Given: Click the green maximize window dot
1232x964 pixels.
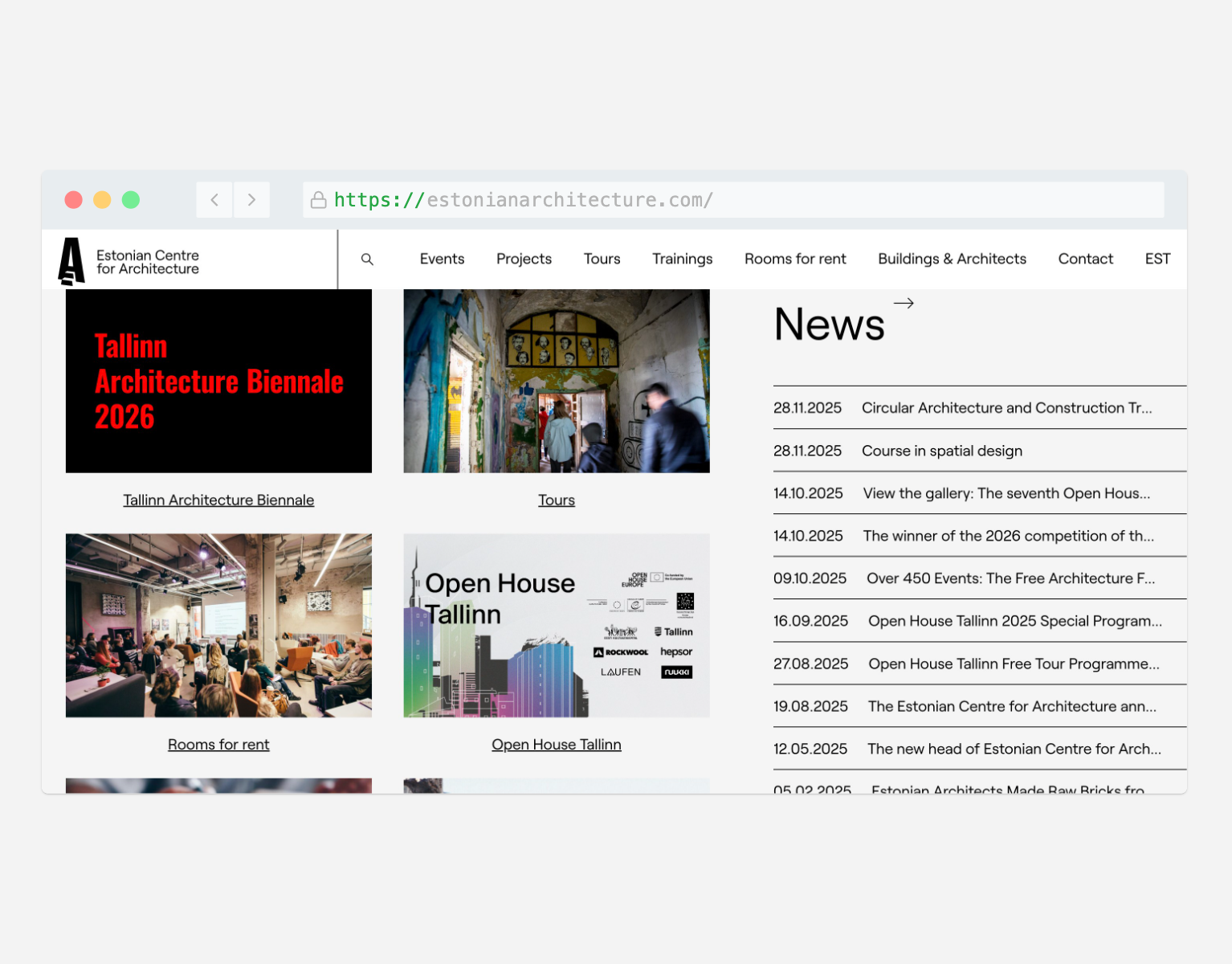Looking at the screenshot, I should 131,200.
